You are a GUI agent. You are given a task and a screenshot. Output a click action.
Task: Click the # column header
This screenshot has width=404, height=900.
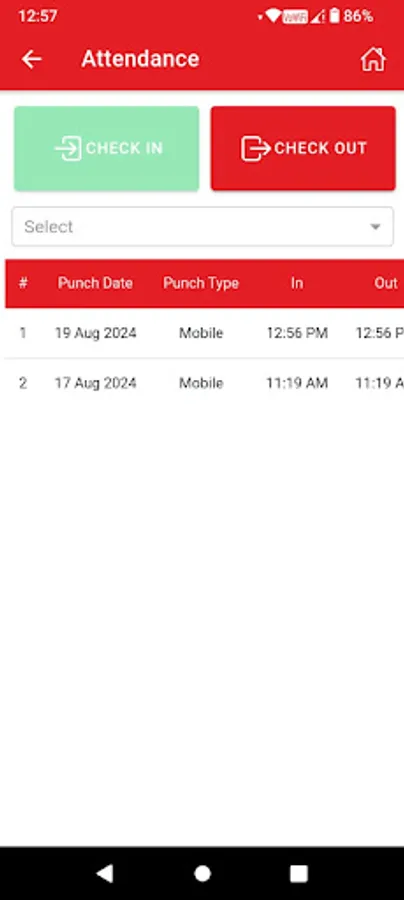23,283
